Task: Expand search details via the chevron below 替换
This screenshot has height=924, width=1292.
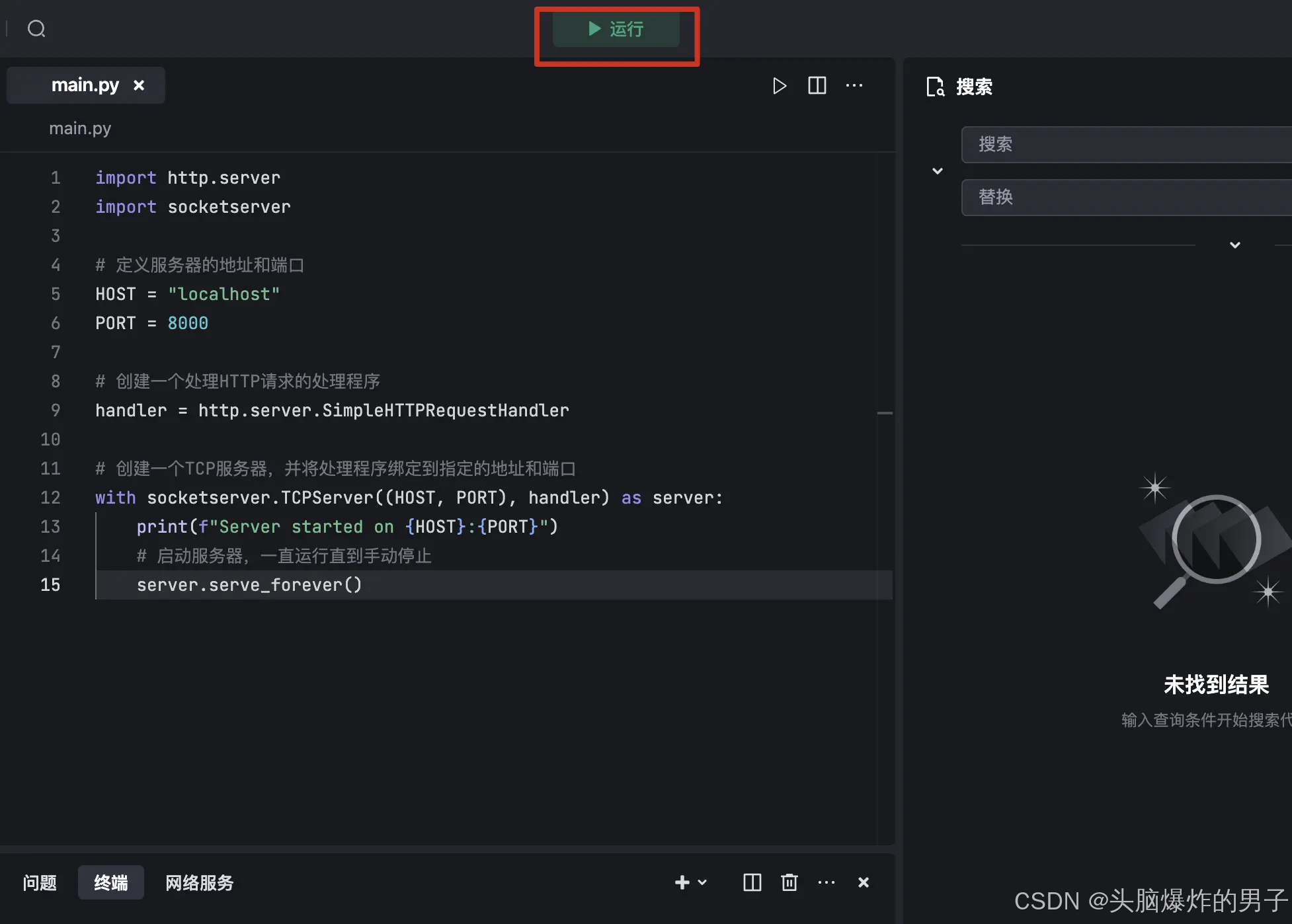Action: pos(1235,245)
